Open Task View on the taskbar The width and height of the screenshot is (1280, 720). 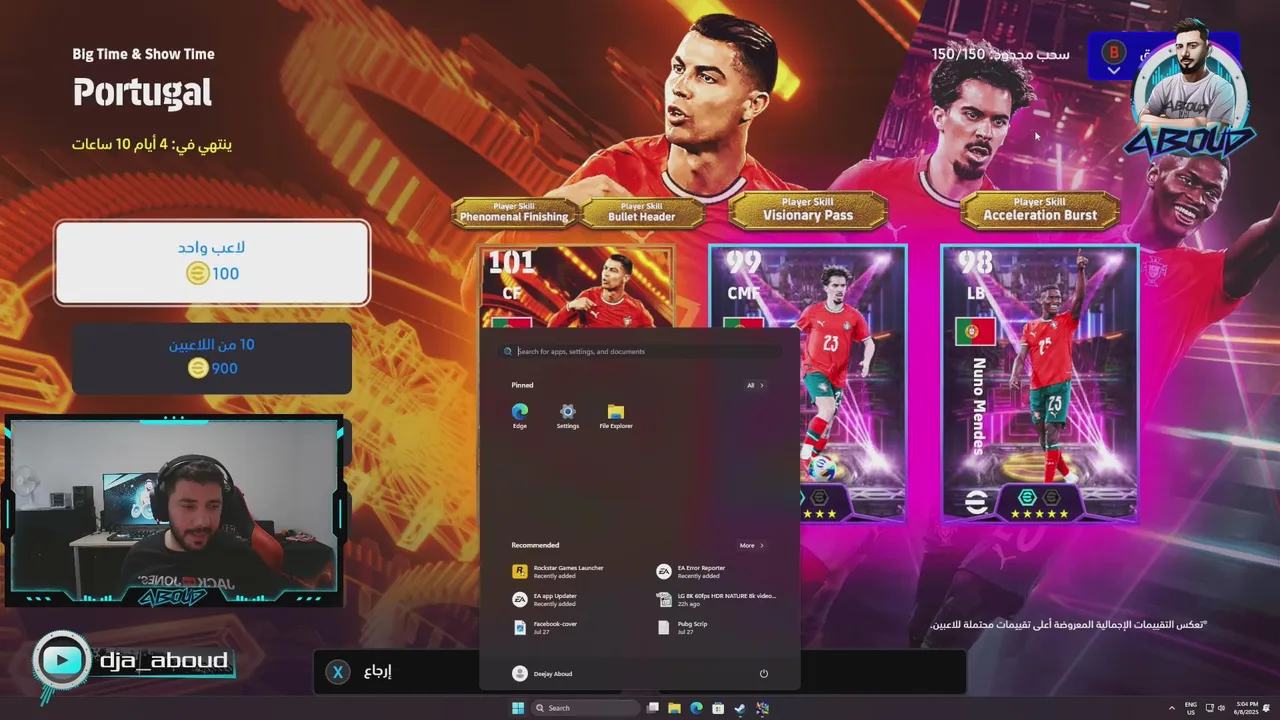point(653,708)
